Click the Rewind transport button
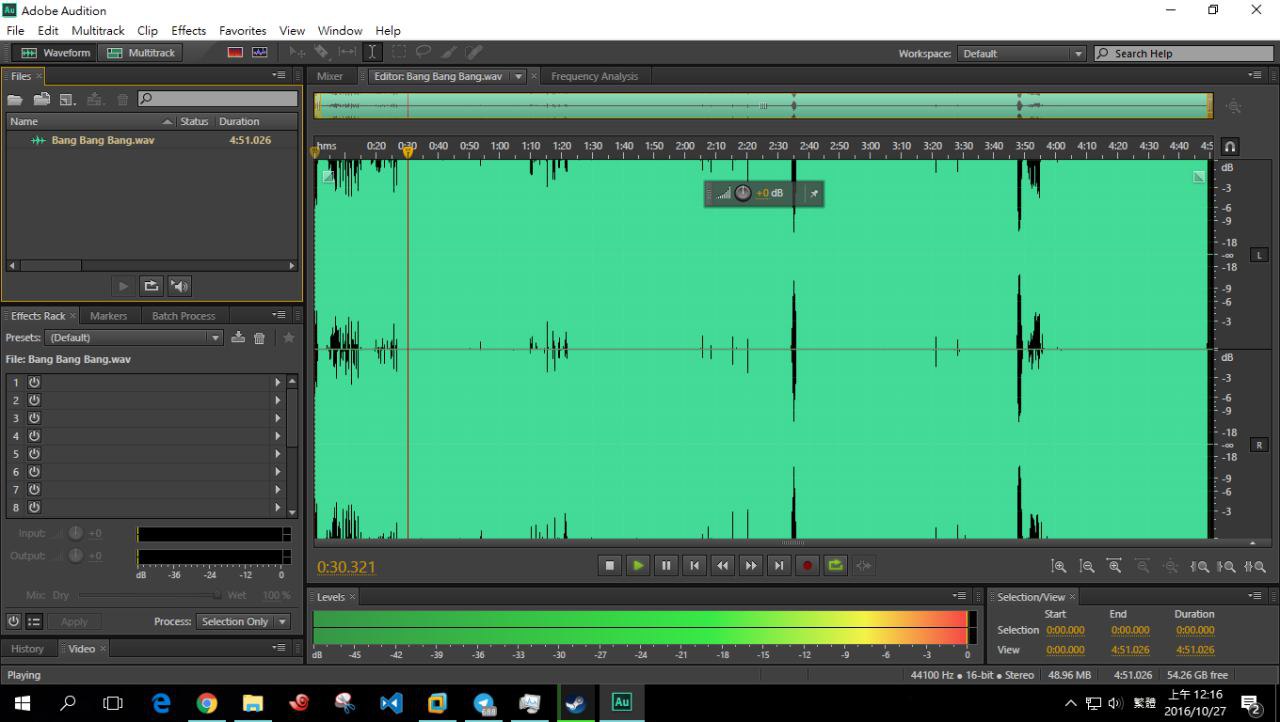The image size is (1280, 722). pyautogui.click(x=722, y=565)
